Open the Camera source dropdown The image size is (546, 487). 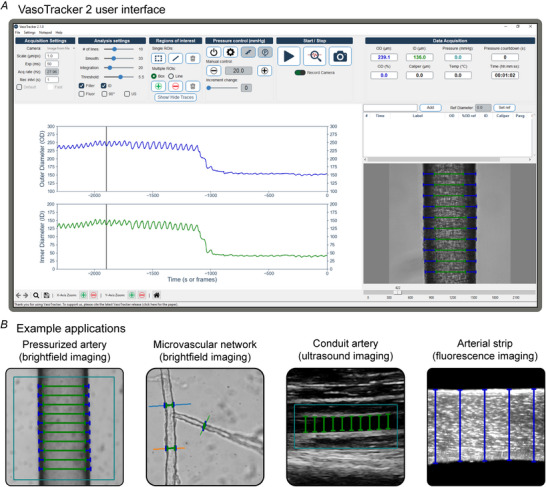click(61, 48)
